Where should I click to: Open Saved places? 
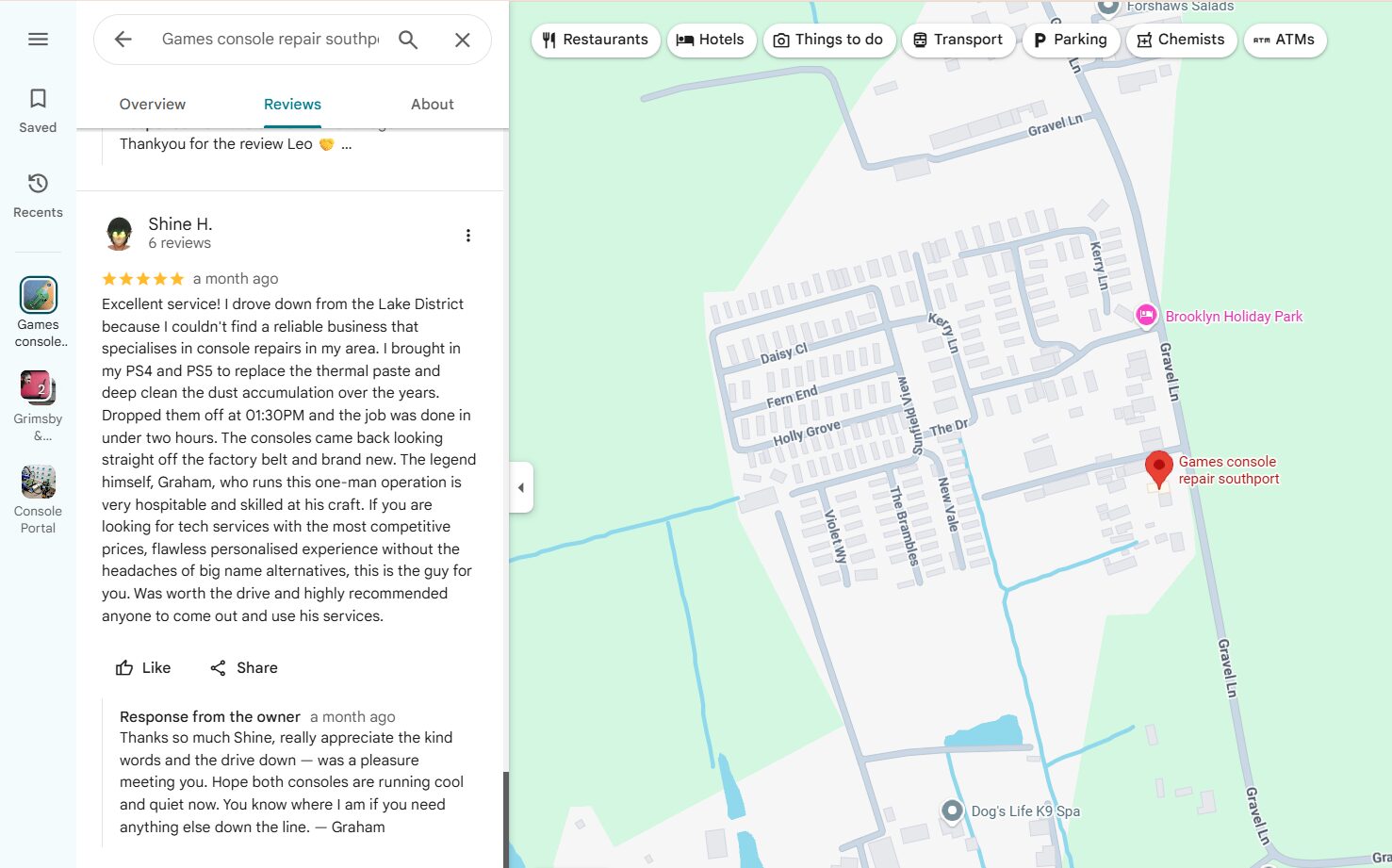[x=38, y=110]
